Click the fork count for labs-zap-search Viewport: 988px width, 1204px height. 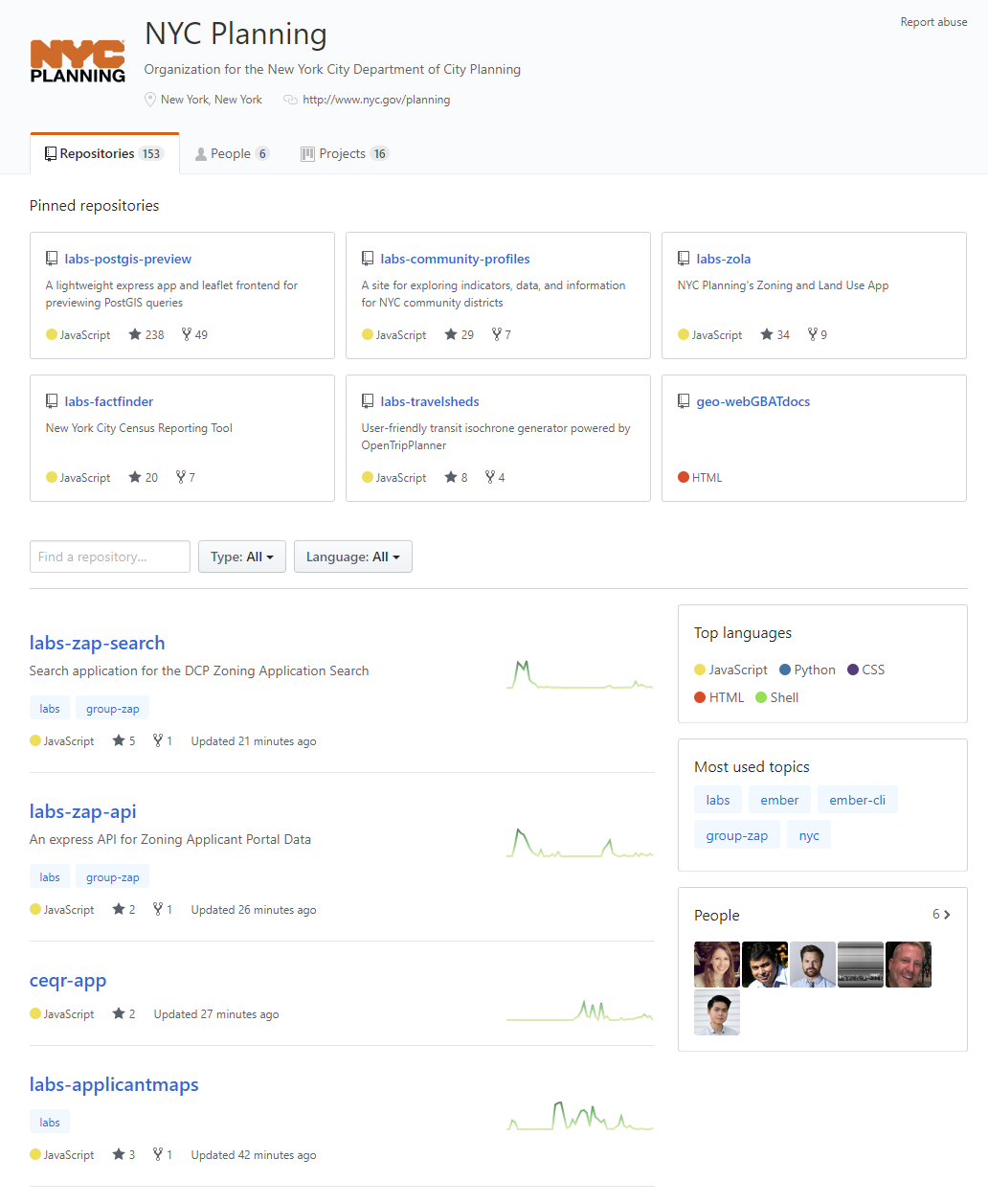click(x=164, y=740)
